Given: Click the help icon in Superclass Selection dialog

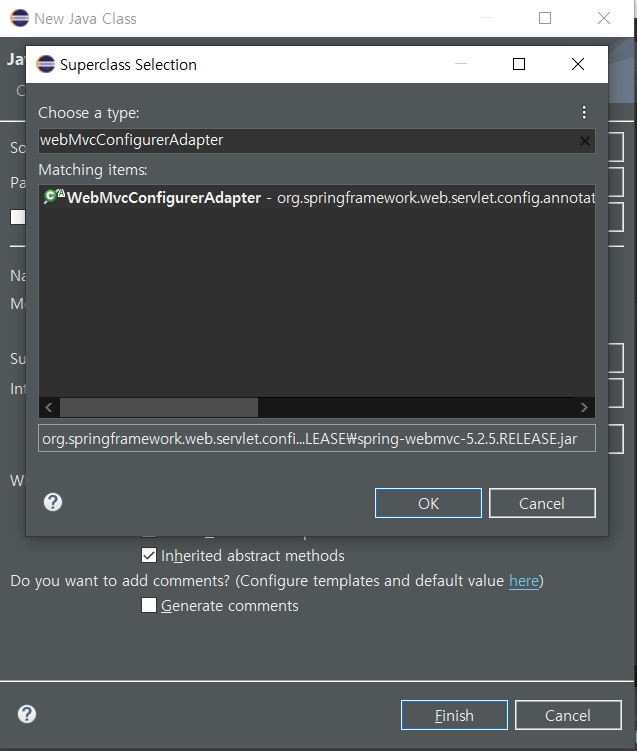Looking at the screenshot, I should [x=53, y=502].
